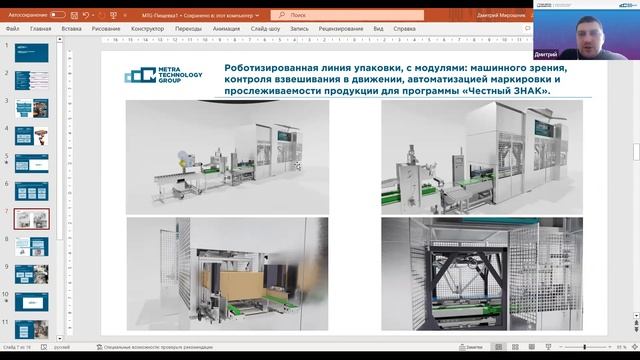Switch to the Рецензирование tab
640x360 pixels.
click(341, 29)
